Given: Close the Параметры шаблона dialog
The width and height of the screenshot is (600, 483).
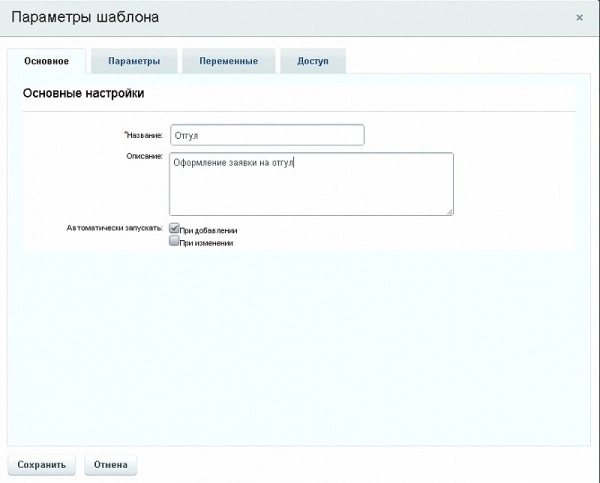Looking at the screenshot, I should click(x=580, y=18).
